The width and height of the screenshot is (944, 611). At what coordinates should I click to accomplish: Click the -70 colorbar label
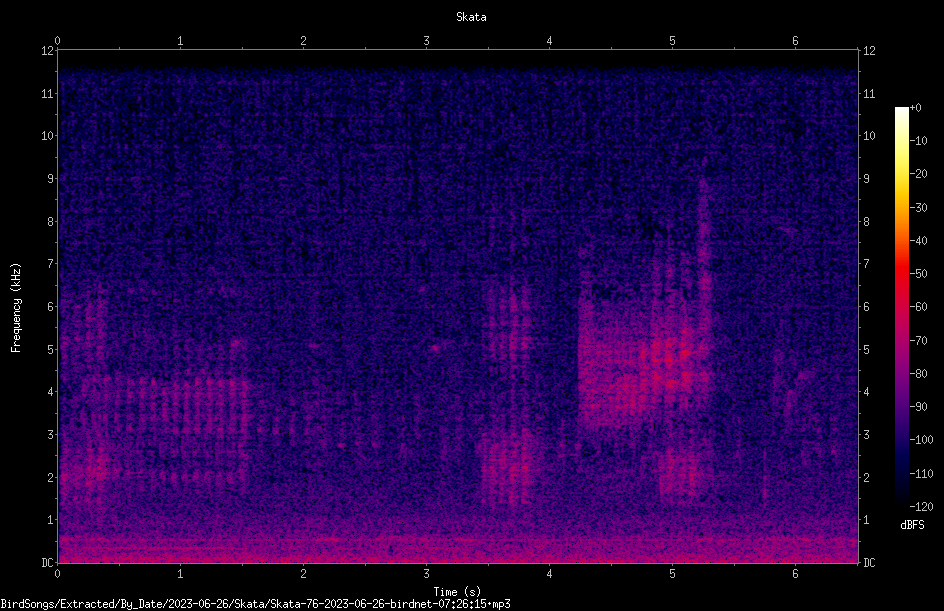tap(918, 341)
